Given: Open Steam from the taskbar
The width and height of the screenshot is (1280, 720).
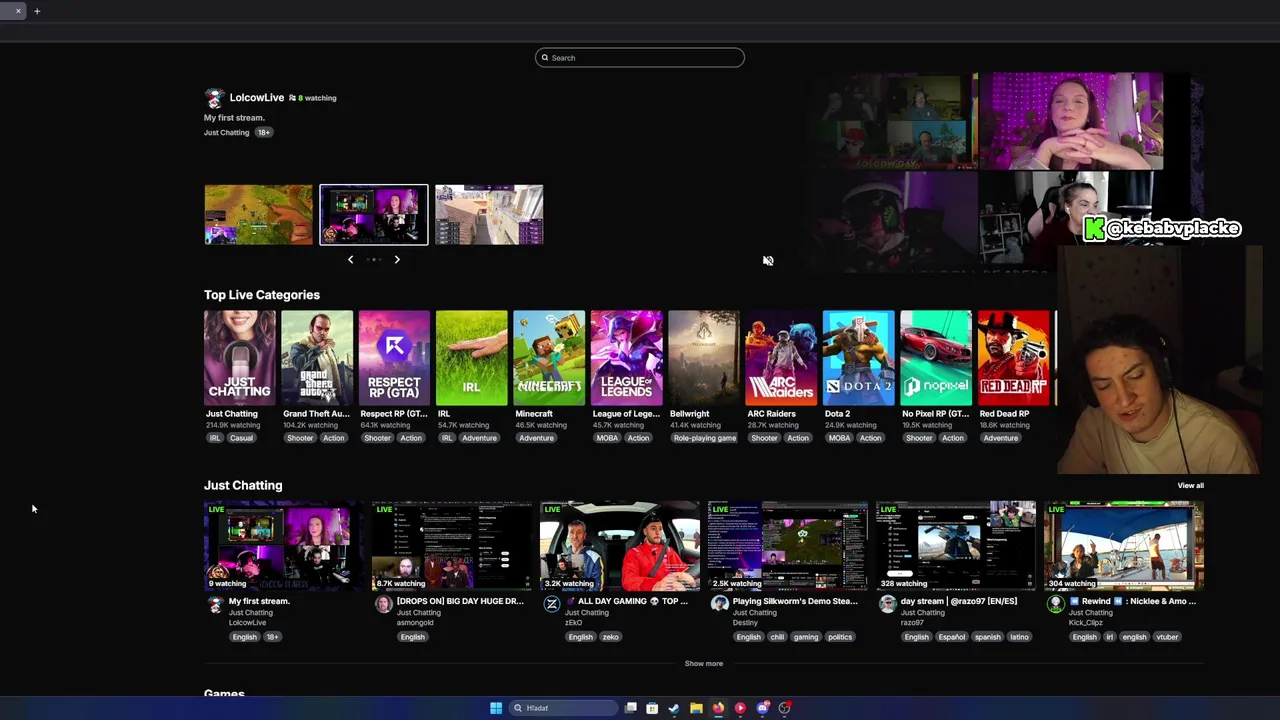Looking at the screenshot, I should tap(674, 708).
